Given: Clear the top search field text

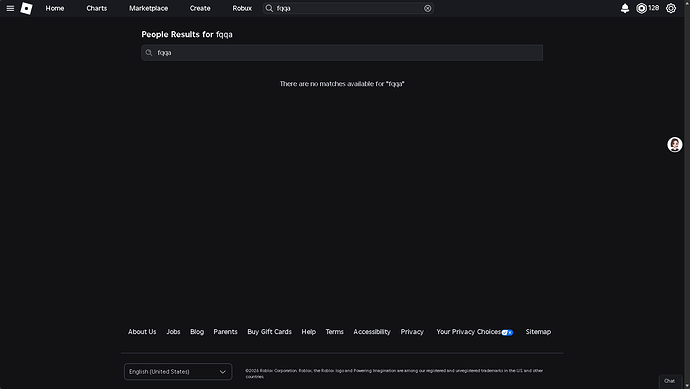Looking at the screenshot, I should click(427, 8).
